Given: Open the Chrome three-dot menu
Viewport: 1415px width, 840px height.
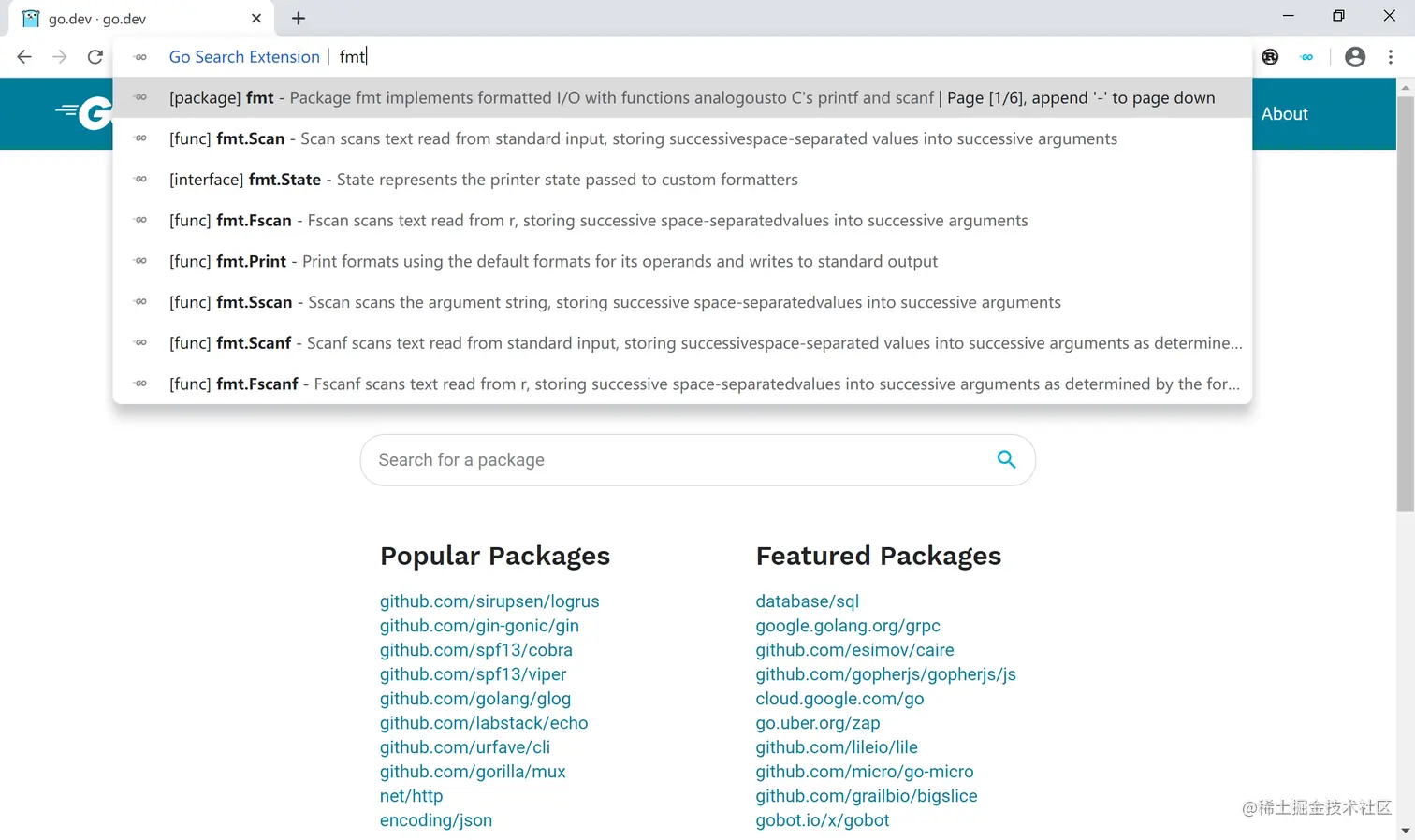Looking at the screenshot, I should 1391,57.
